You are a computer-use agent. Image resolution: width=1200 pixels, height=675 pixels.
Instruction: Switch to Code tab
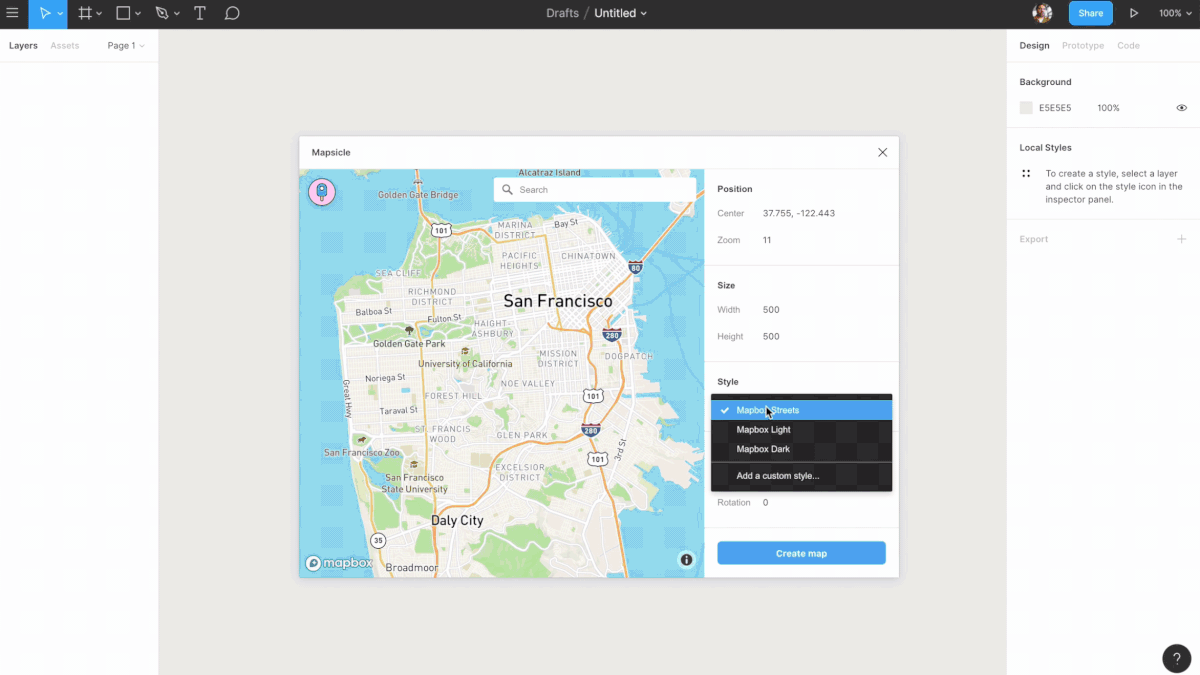[1128, 46]
